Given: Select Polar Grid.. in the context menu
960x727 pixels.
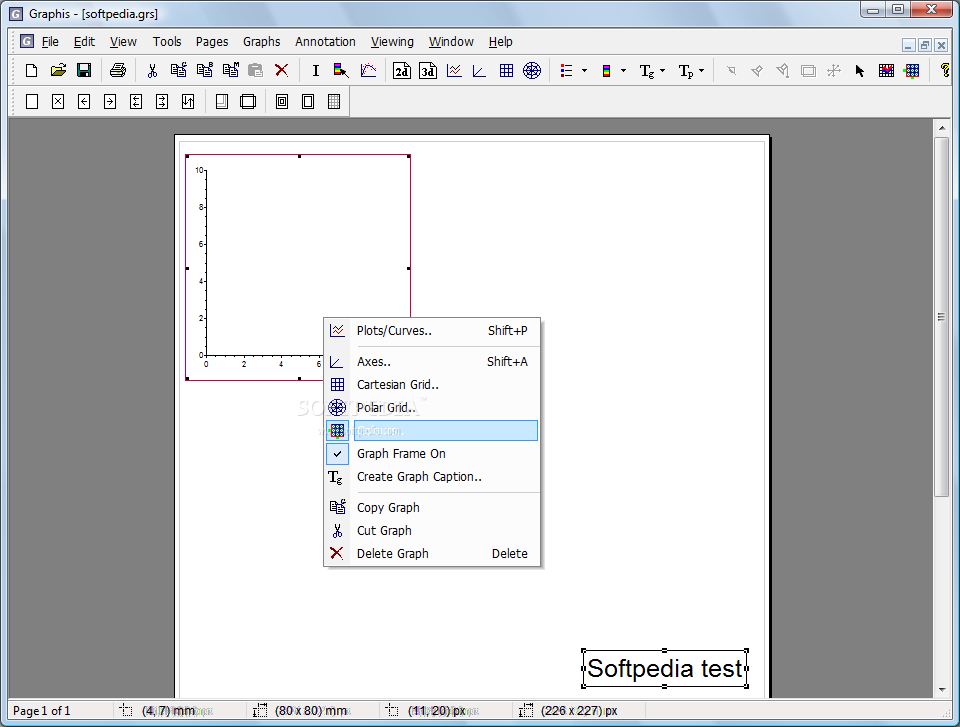Looking at the screenshot, I should [432, 408].
